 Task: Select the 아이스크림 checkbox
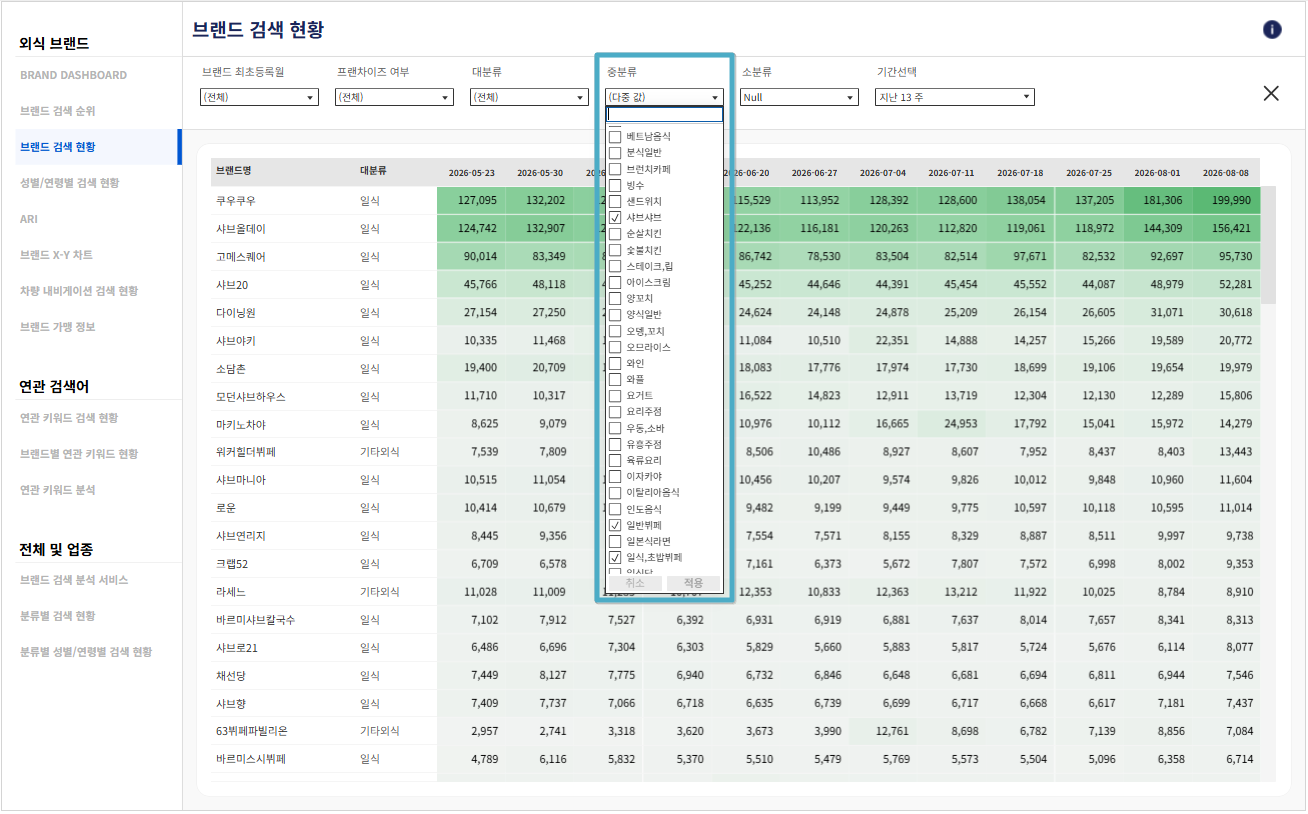point(615,282)
